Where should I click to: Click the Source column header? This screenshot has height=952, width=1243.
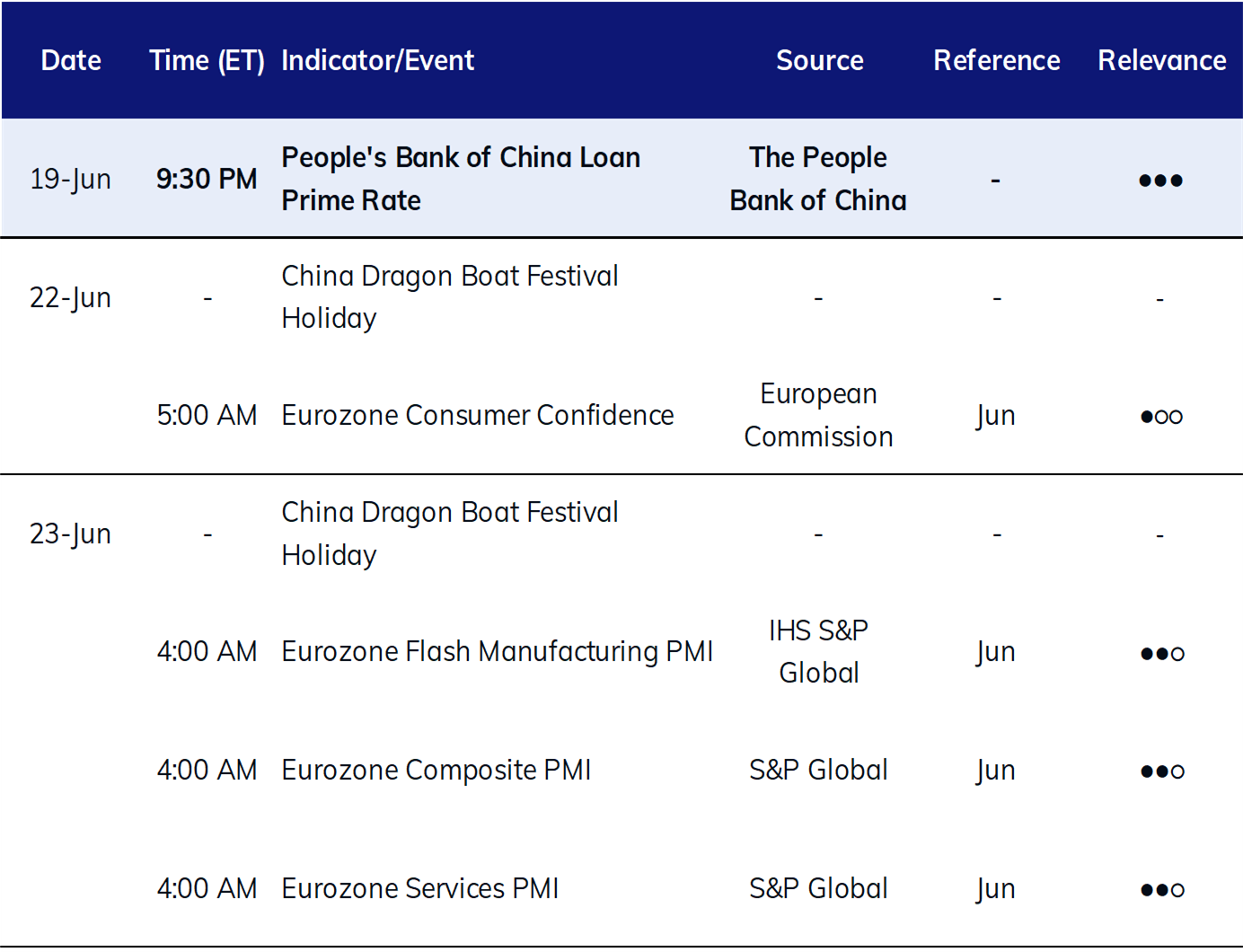pyautogui.click(x=819, y=60)
